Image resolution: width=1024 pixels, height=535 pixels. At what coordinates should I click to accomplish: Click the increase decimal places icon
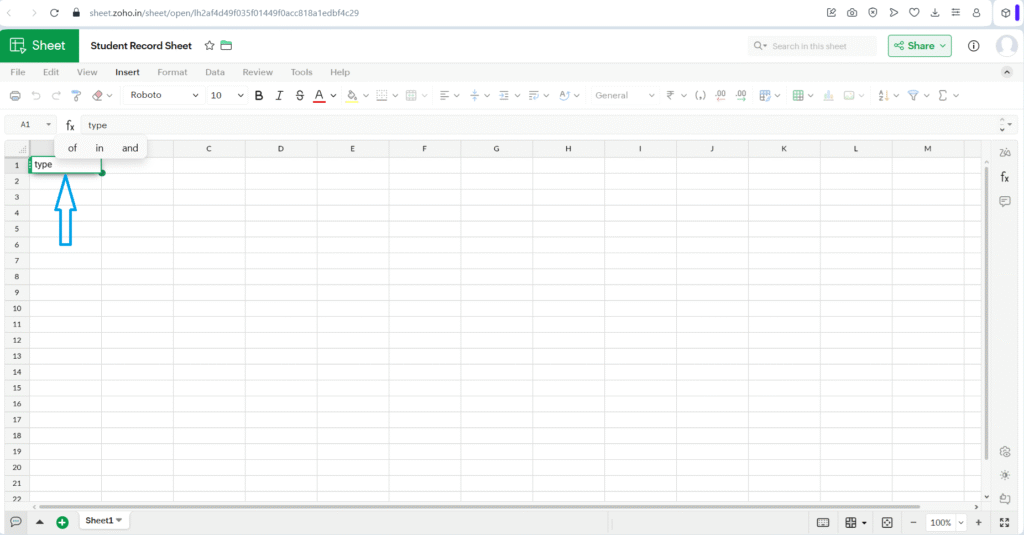(x=741, y=96)
